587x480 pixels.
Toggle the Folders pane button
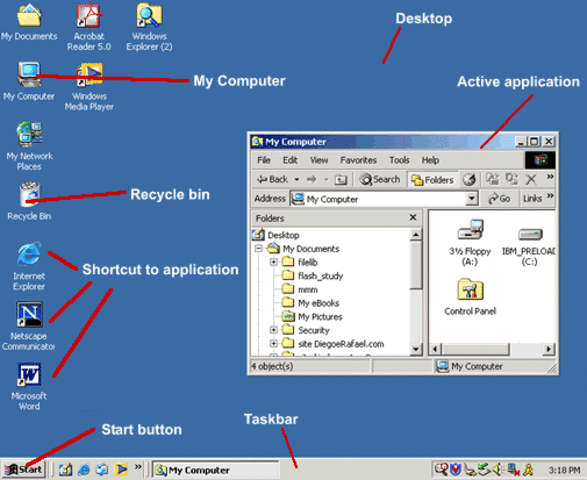(432, 180)
